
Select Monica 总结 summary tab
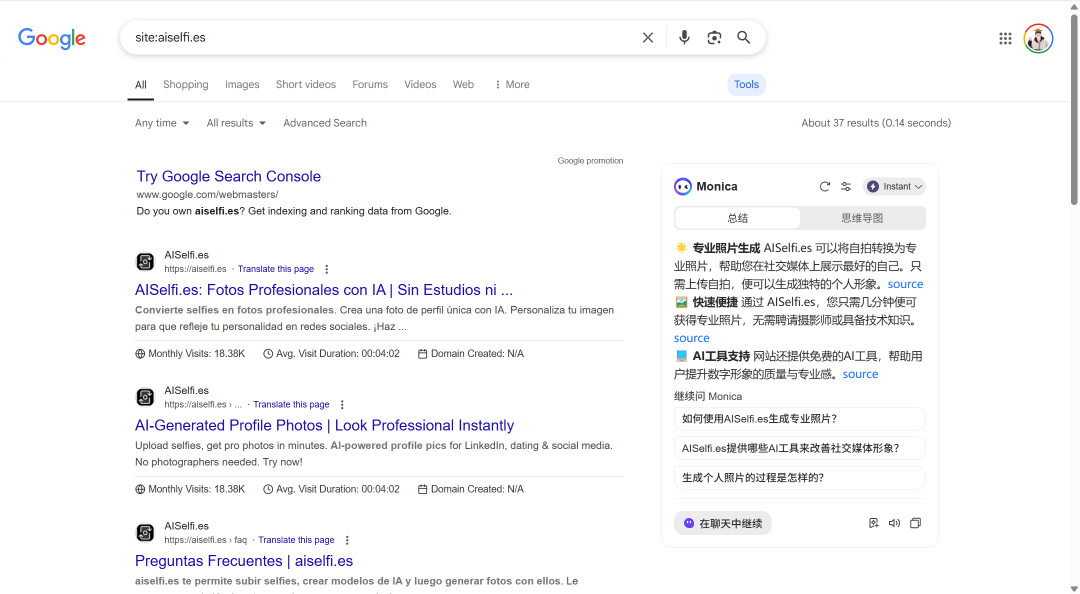point(738,218)
